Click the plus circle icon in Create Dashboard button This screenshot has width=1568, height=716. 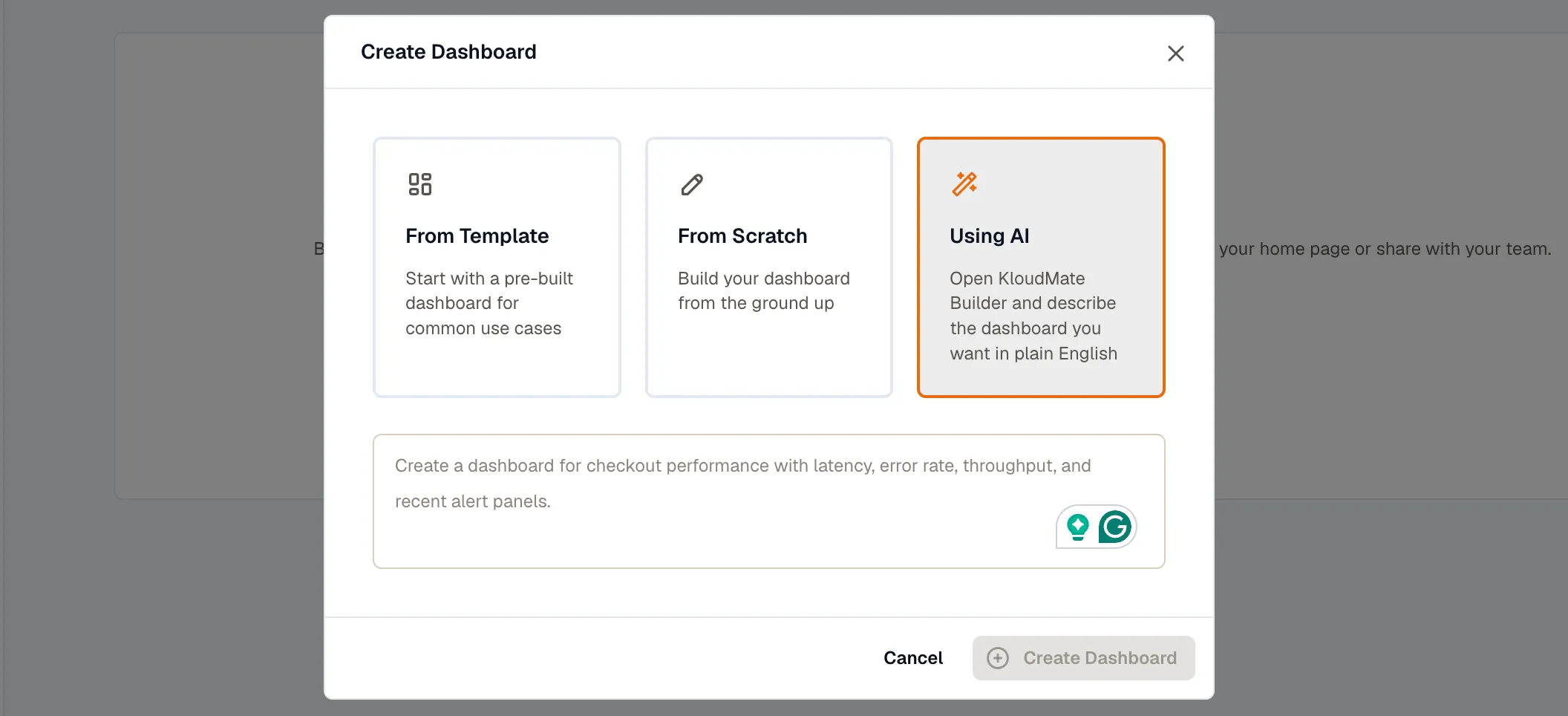998,658
